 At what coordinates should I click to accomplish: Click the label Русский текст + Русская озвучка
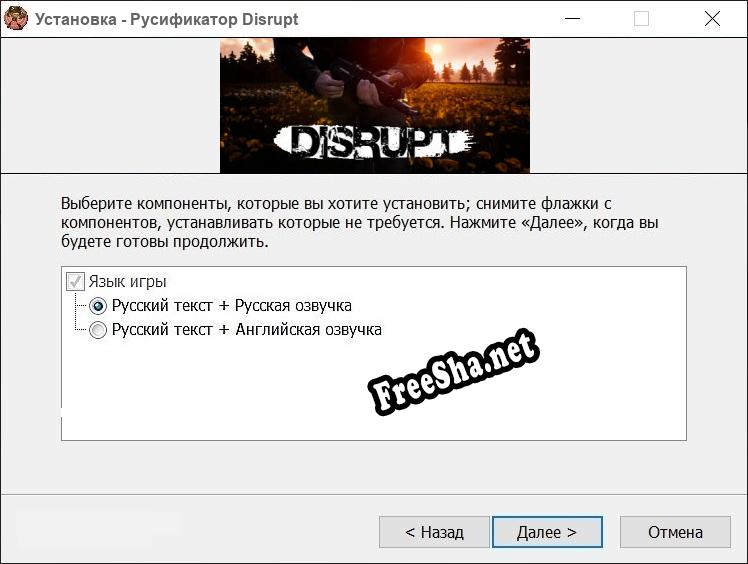231,305
